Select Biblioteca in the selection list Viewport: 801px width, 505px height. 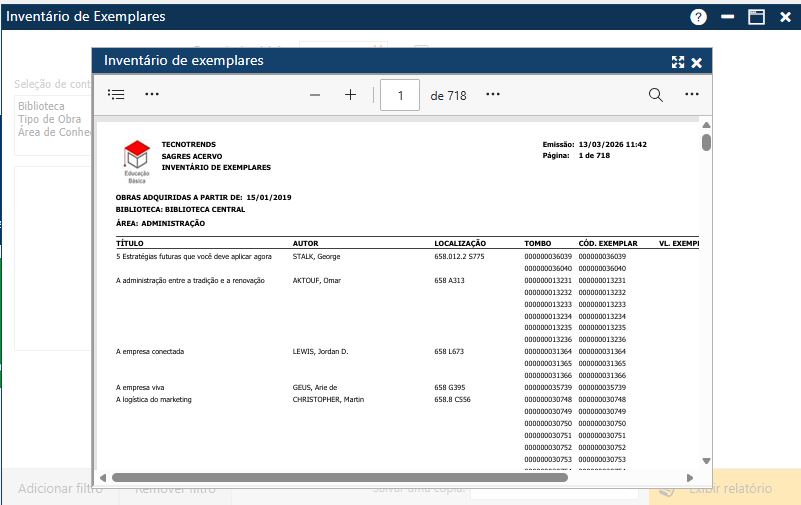click(x=41, y=106)
